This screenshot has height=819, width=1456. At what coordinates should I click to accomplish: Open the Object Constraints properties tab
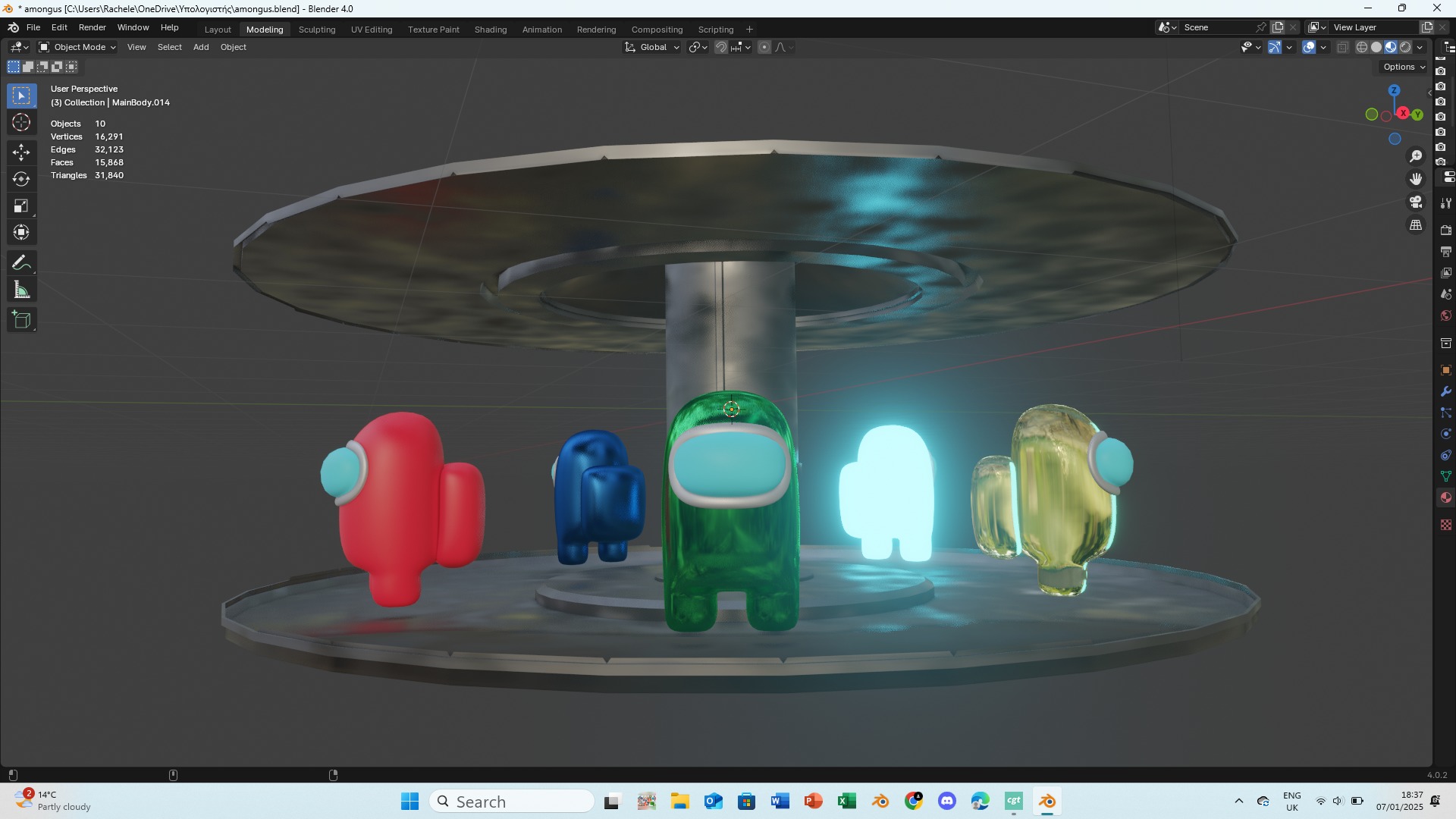click(1446, 455)
